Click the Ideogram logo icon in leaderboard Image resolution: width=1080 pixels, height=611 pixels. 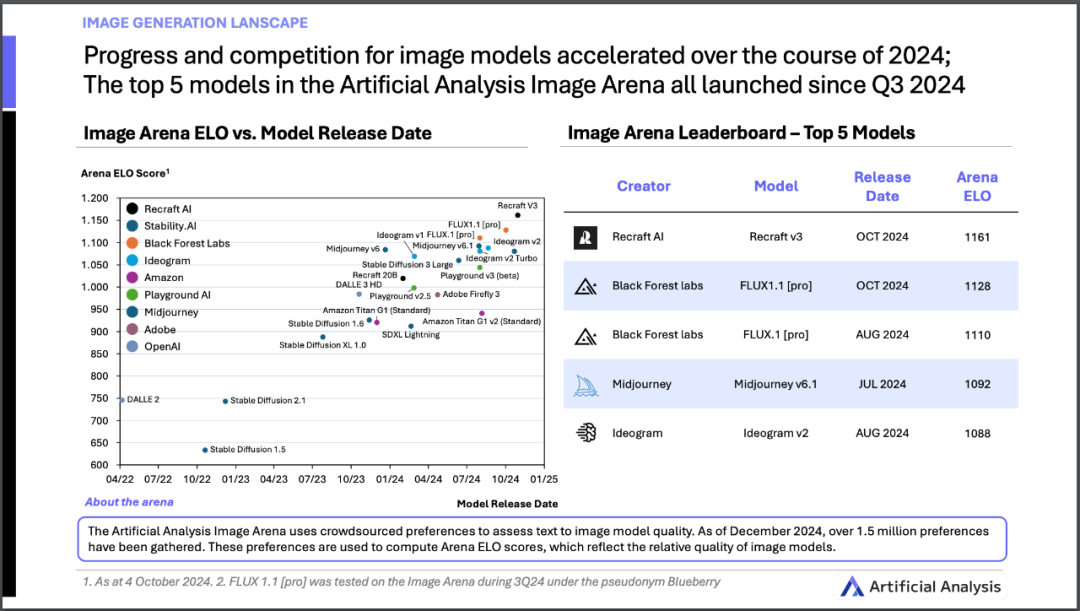click(585, 433)
